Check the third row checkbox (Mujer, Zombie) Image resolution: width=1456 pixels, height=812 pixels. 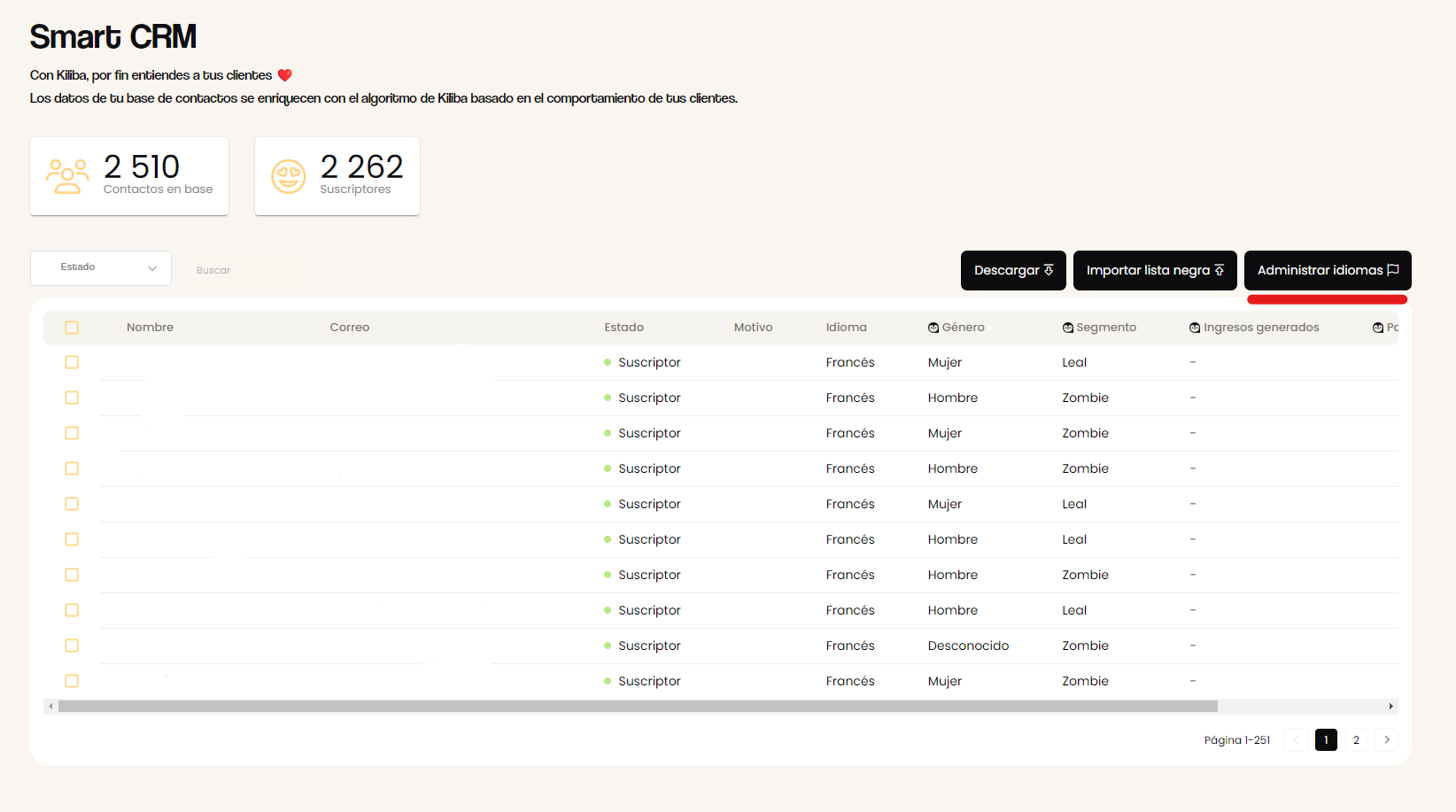(72, 433)
